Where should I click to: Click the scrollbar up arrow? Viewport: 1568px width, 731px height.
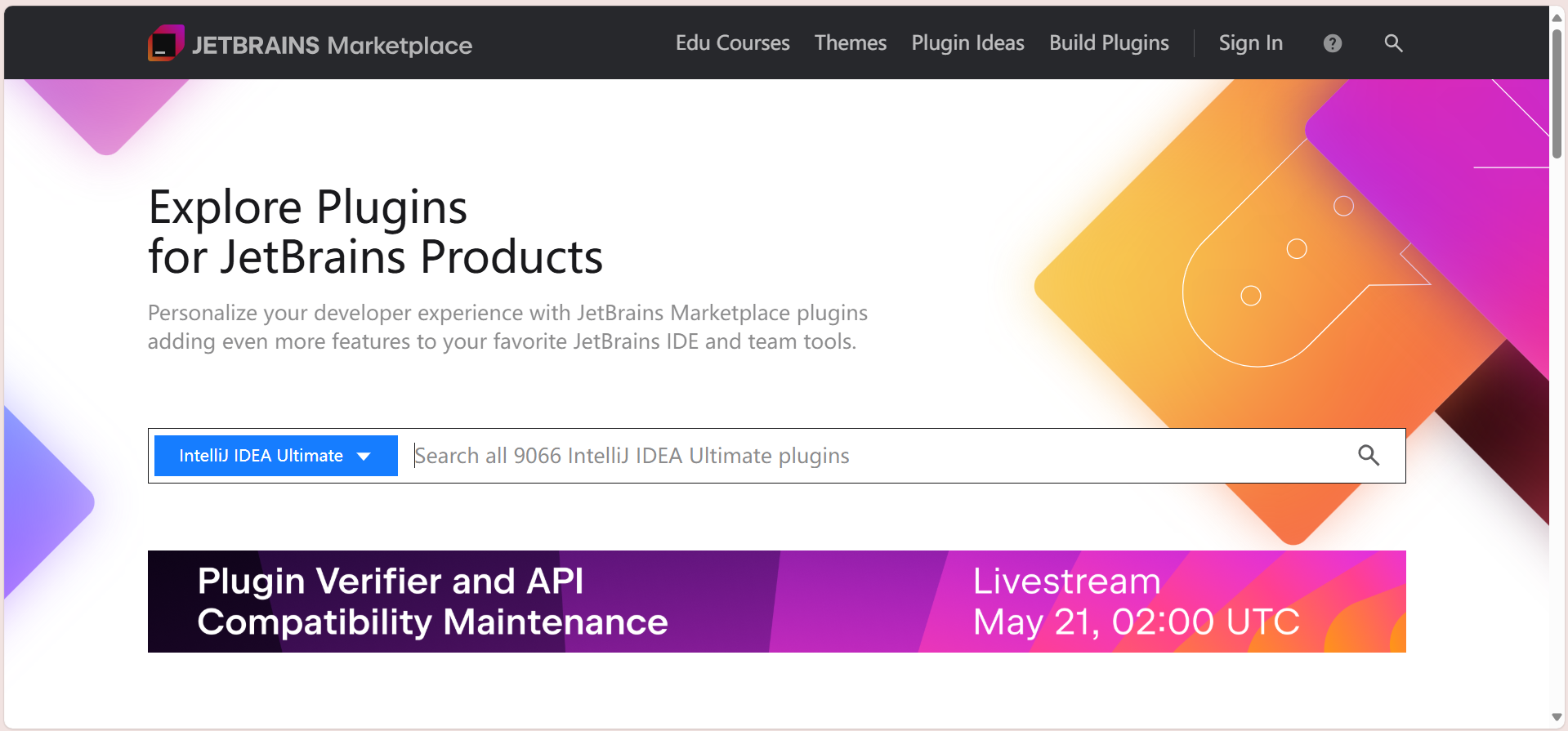point(1557,17)
